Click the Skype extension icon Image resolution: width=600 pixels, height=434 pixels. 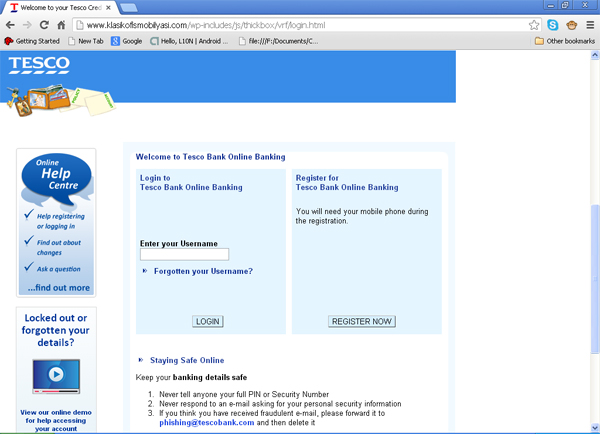[x=552, y=24]
